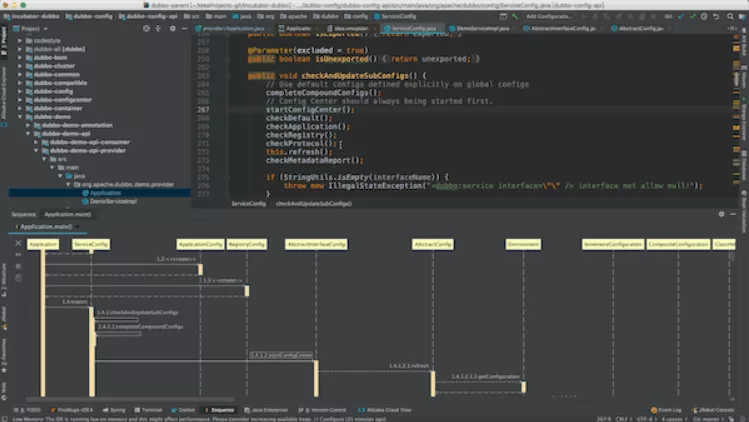Image resolution: width=749 pixels, height=422 pixels.
Task: Open the Version Control tool window
Action: 322,410
